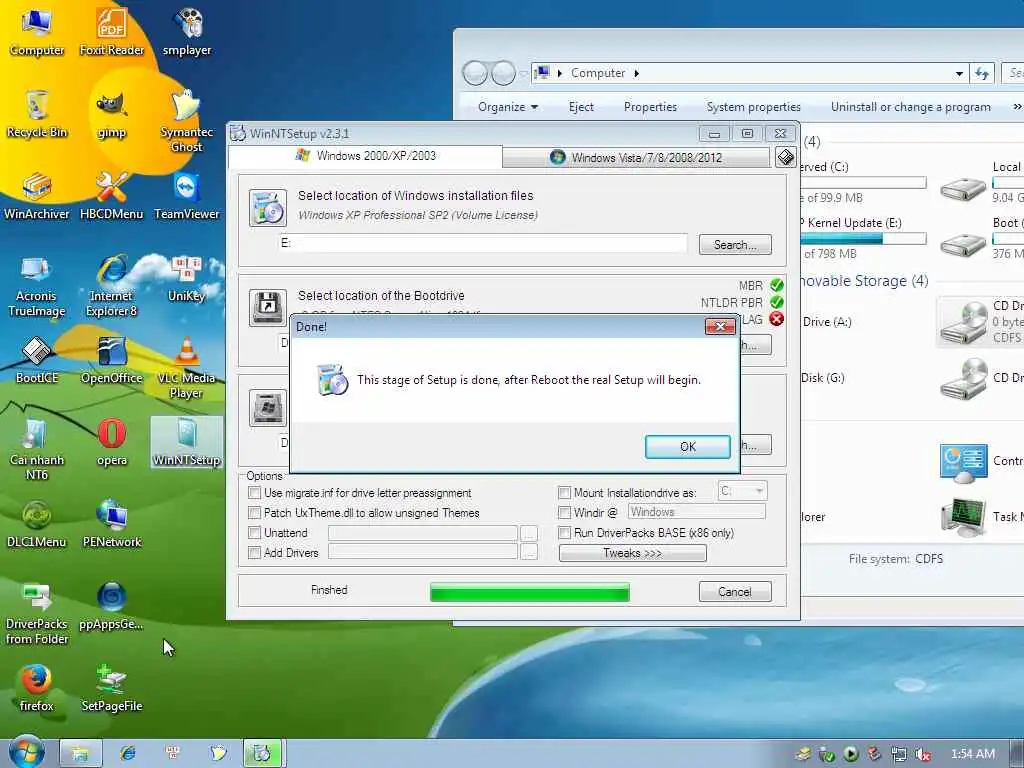Check Patch UxTheme.dll option

pyautogui.click(x=255, y=513)
